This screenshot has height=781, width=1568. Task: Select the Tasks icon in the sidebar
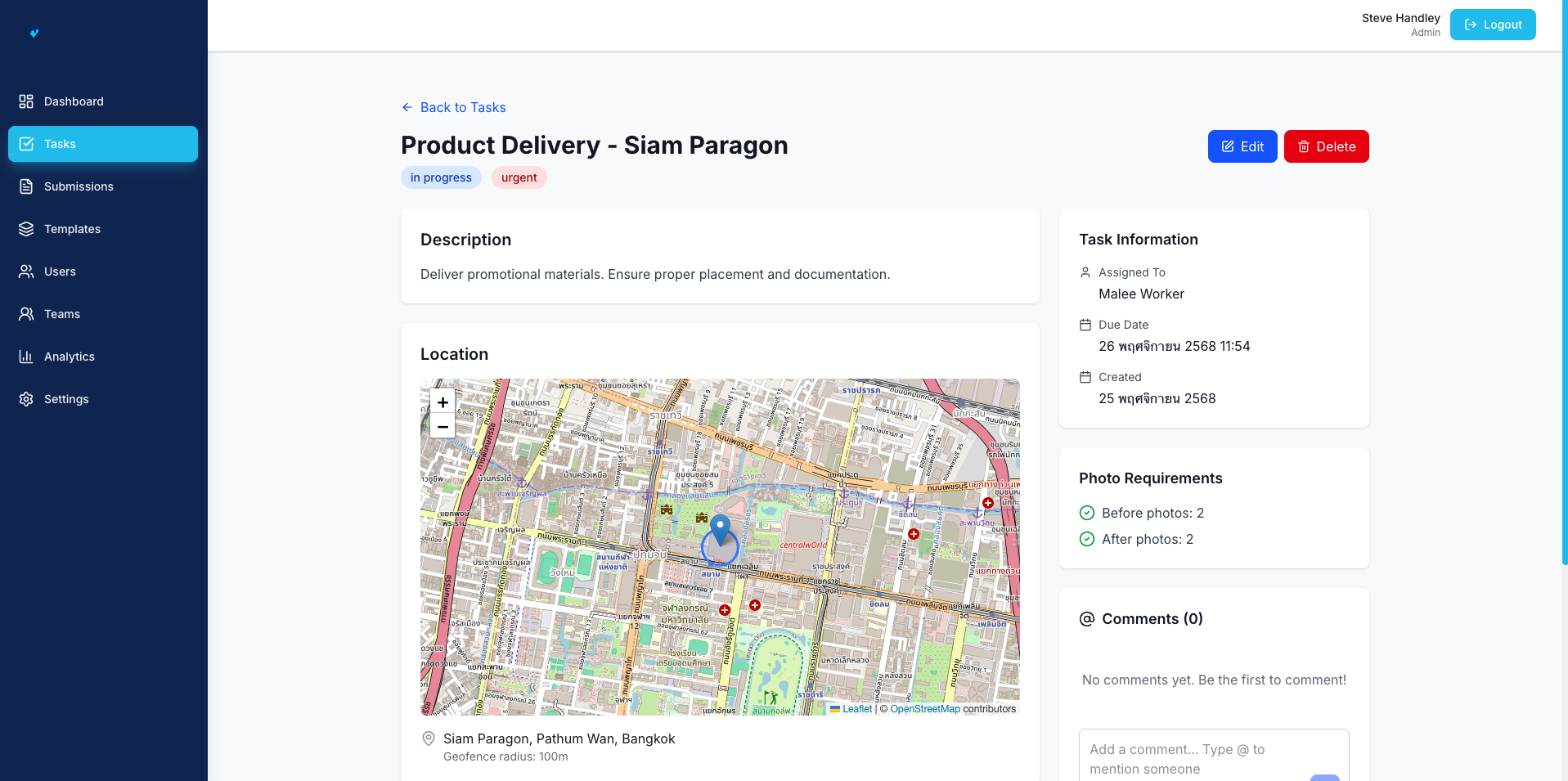pyautogui.click(x=27, y=144)
